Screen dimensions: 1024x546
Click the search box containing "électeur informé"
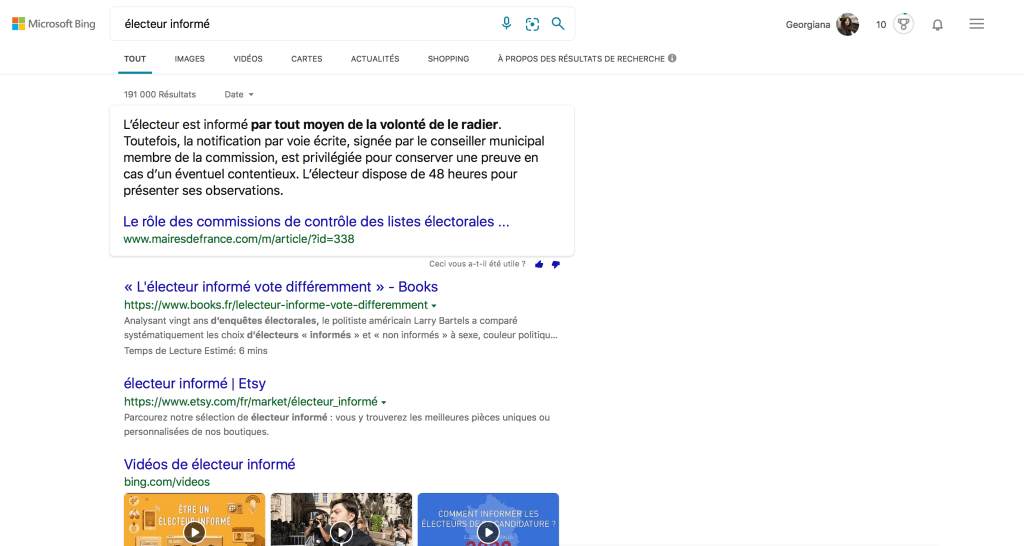click(300, 24)
